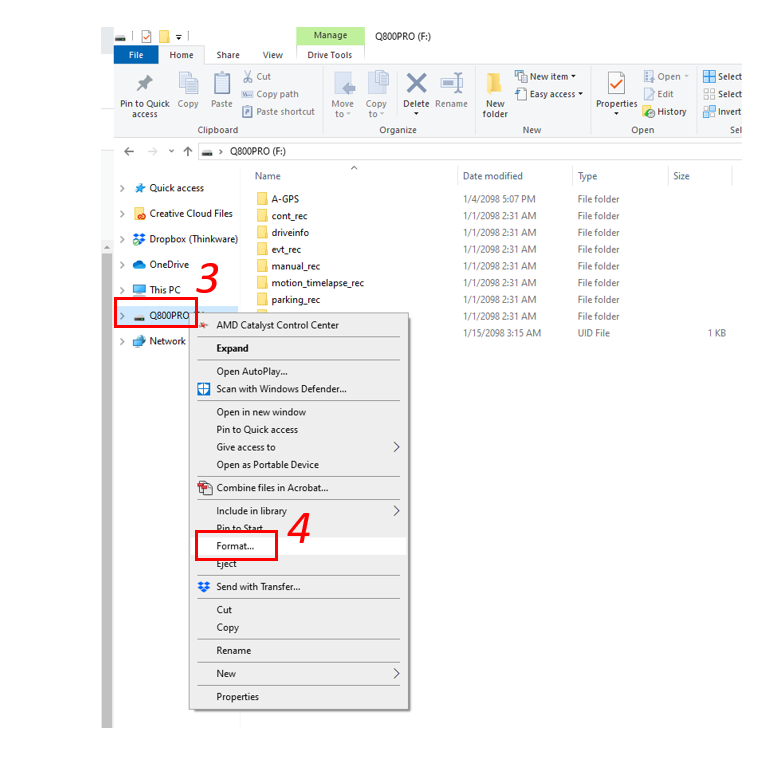Click the Rename ribbon icon

(x=451, y=83)
